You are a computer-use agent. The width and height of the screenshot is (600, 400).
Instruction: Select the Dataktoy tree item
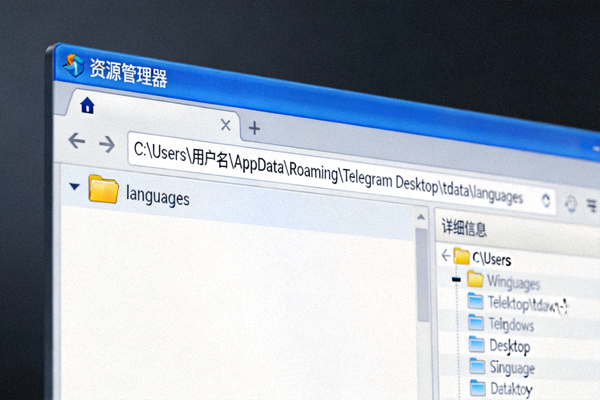point(512,390)
